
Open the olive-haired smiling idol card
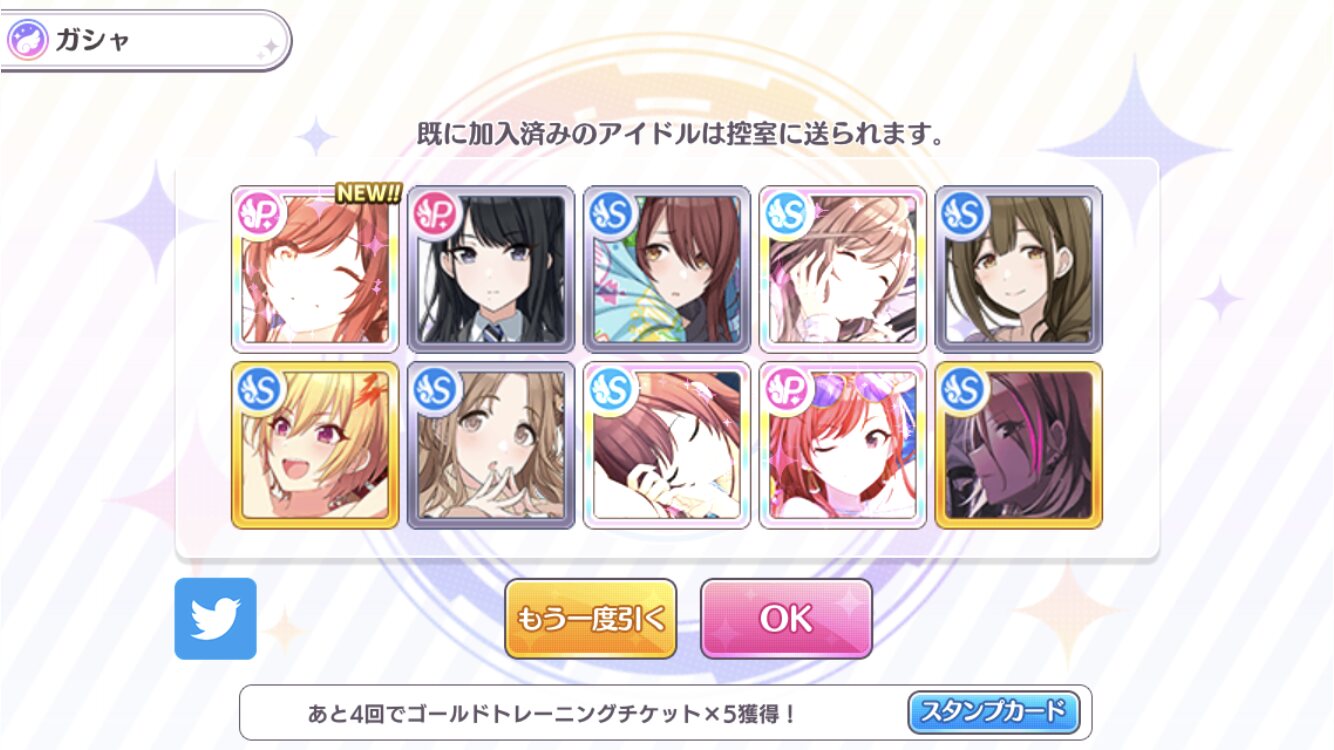[1019, 269]
